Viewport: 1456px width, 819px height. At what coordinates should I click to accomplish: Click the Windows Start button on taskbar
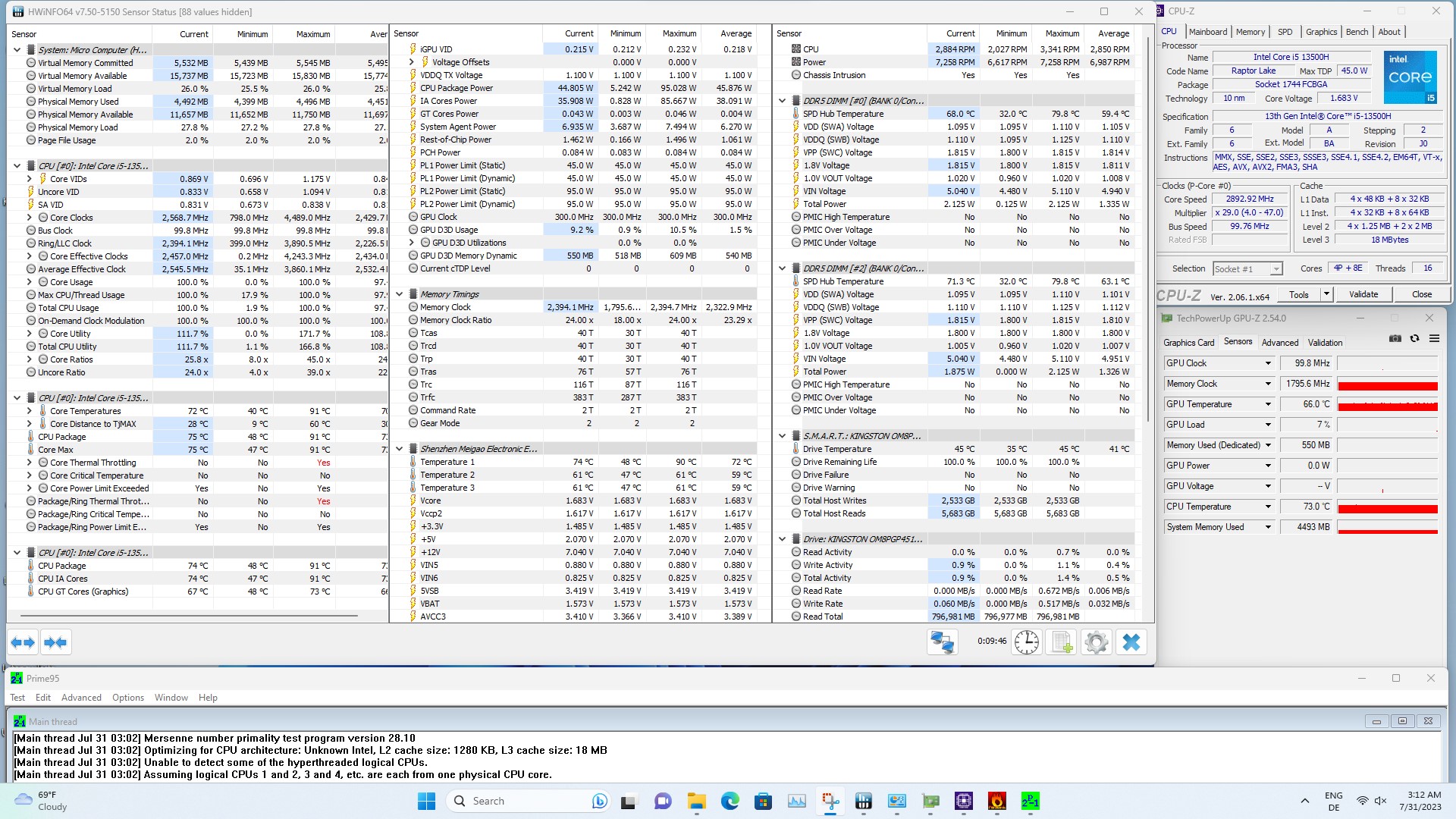click(x=426, y=801)
